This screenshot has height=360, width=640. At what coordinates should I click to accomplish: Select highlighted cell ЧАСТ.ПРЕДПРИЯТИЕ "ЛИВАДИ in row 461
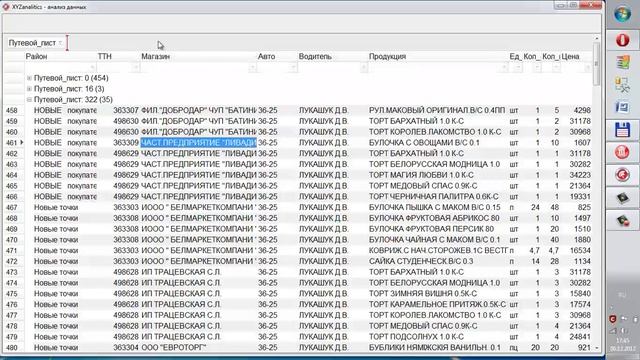pos(199,142)
